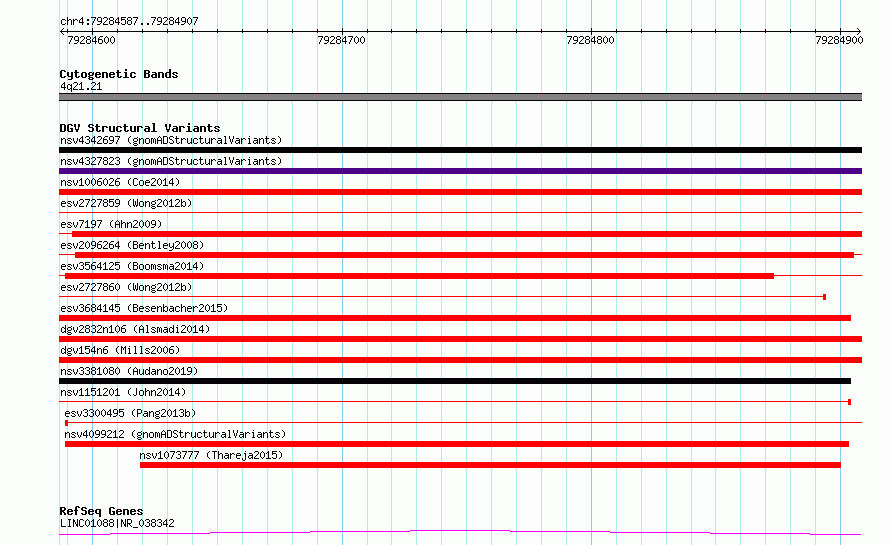Open the nsv4327823 gnomADStructuralVariants label
This screenshot has width=890, height=545.
tap(171, 161)
